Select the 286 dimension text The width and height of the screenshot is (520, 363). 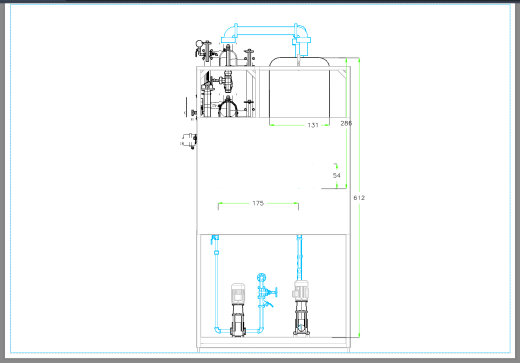pos(346,123)
